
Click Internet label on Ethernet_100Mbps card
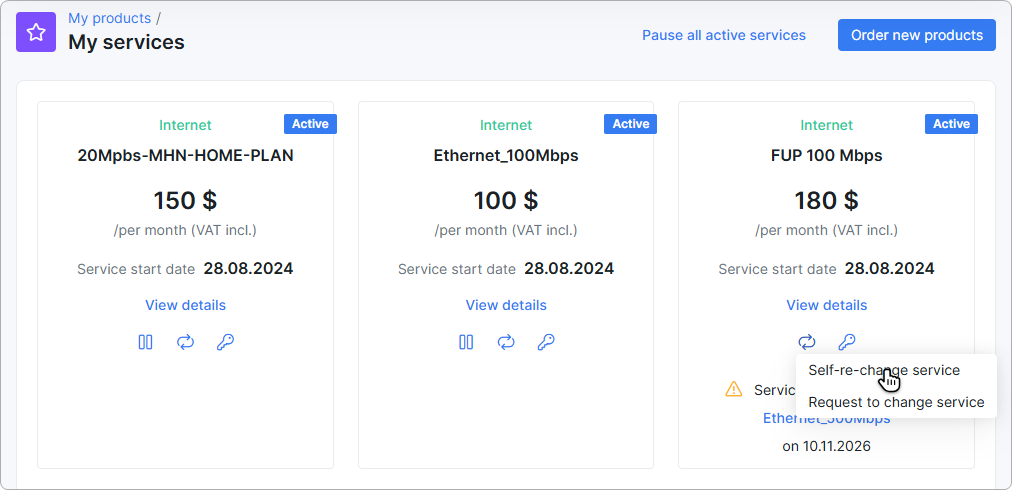pyautogui.click(x=506, y=125)
